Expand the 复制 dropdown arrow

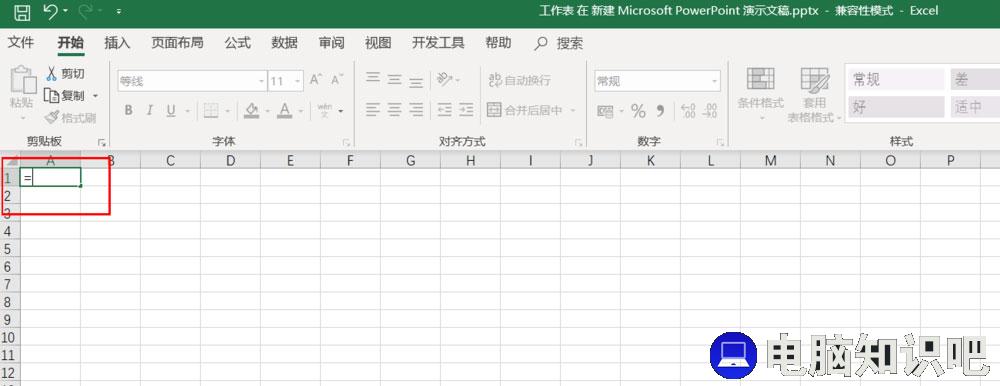[96, 96]
